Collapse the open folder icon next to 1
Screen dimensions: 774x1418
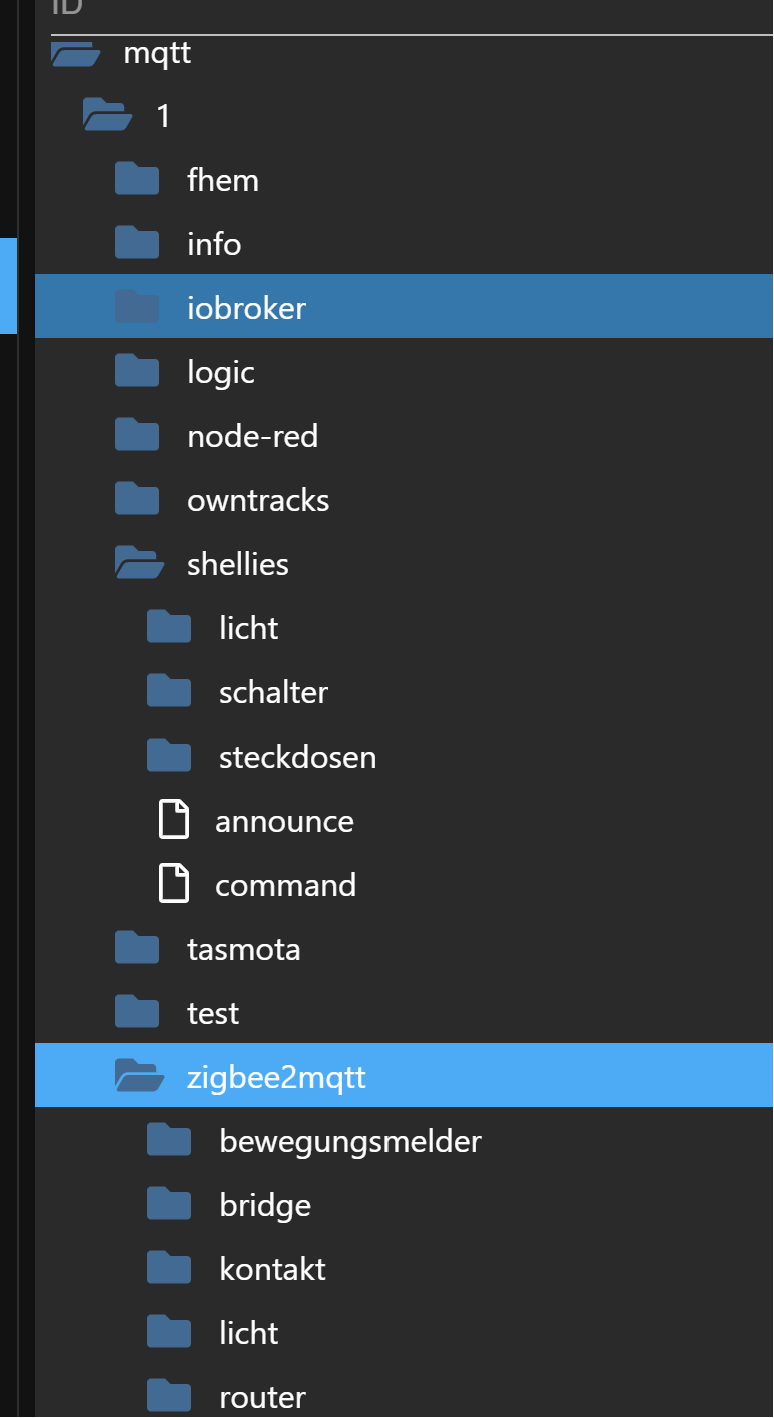click(x=107, y=116)
